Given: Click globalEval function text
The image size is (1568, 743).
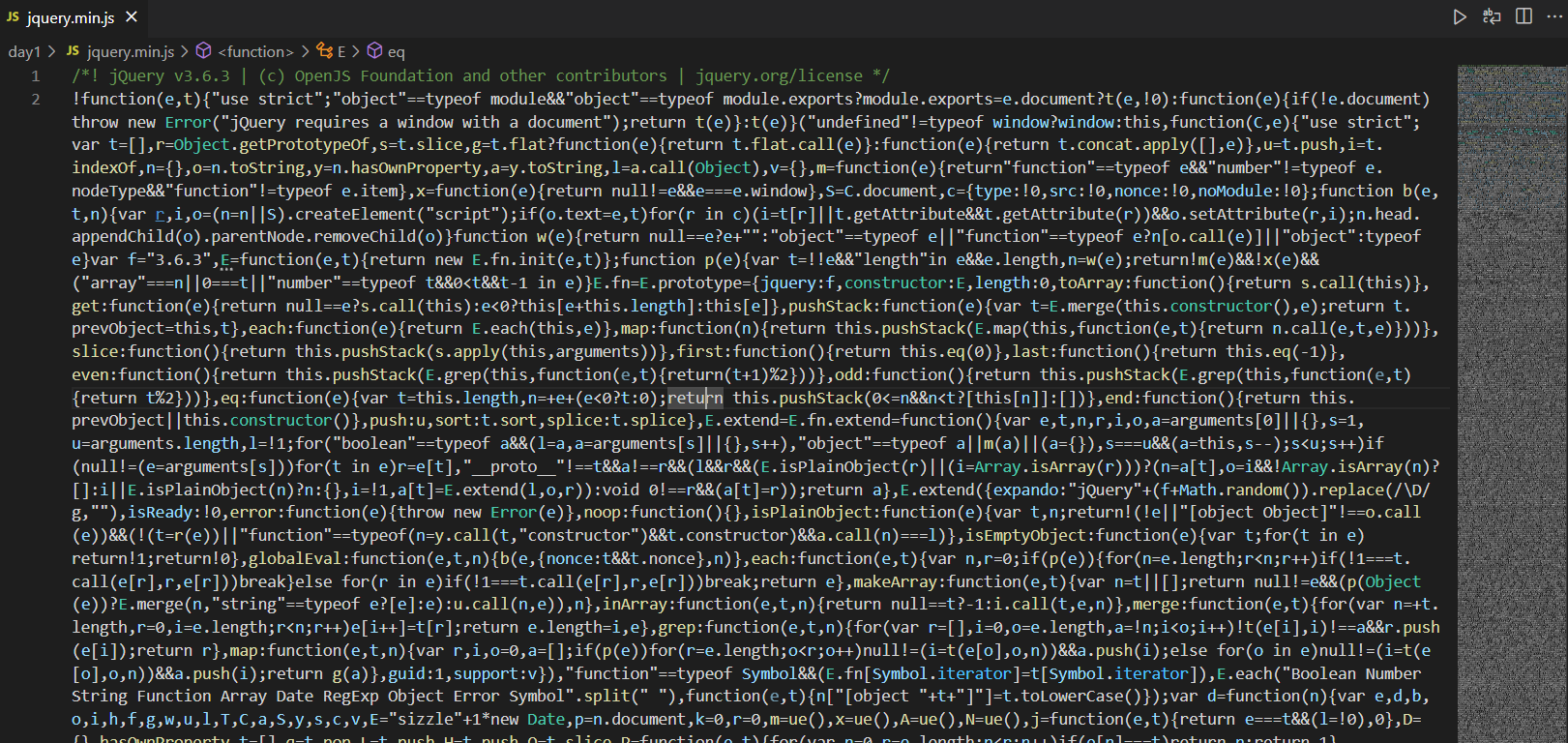Looking at the screenshot, I should (x=295, y=558).
